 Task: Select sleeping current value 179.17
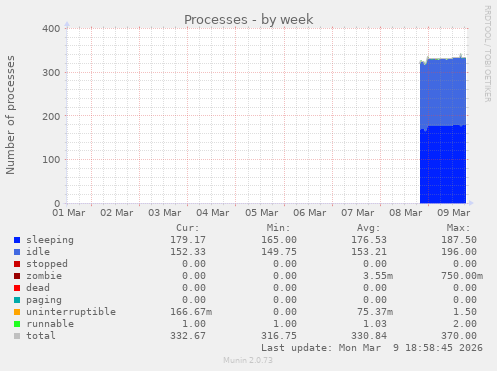[188, 240]
